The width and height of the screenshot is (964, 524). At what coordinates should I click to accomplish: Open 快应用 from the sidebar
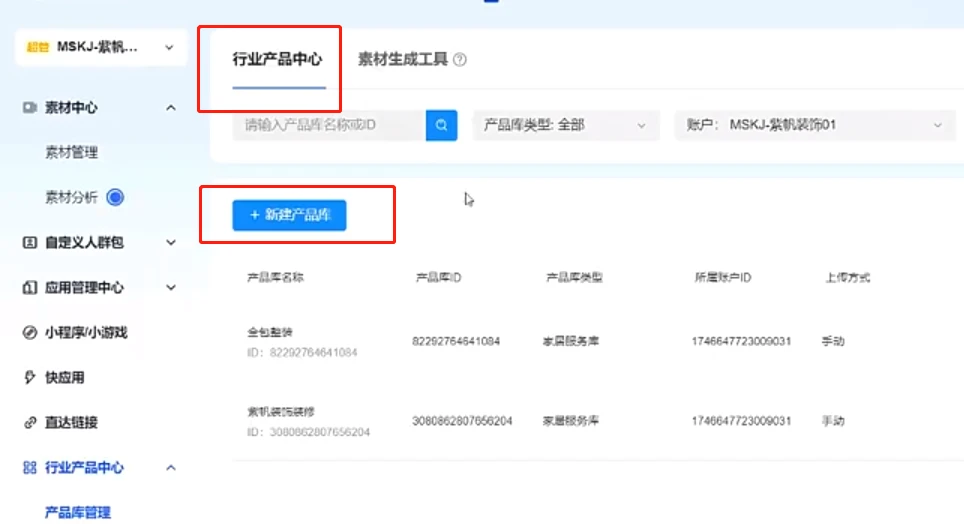pos(64,378)
